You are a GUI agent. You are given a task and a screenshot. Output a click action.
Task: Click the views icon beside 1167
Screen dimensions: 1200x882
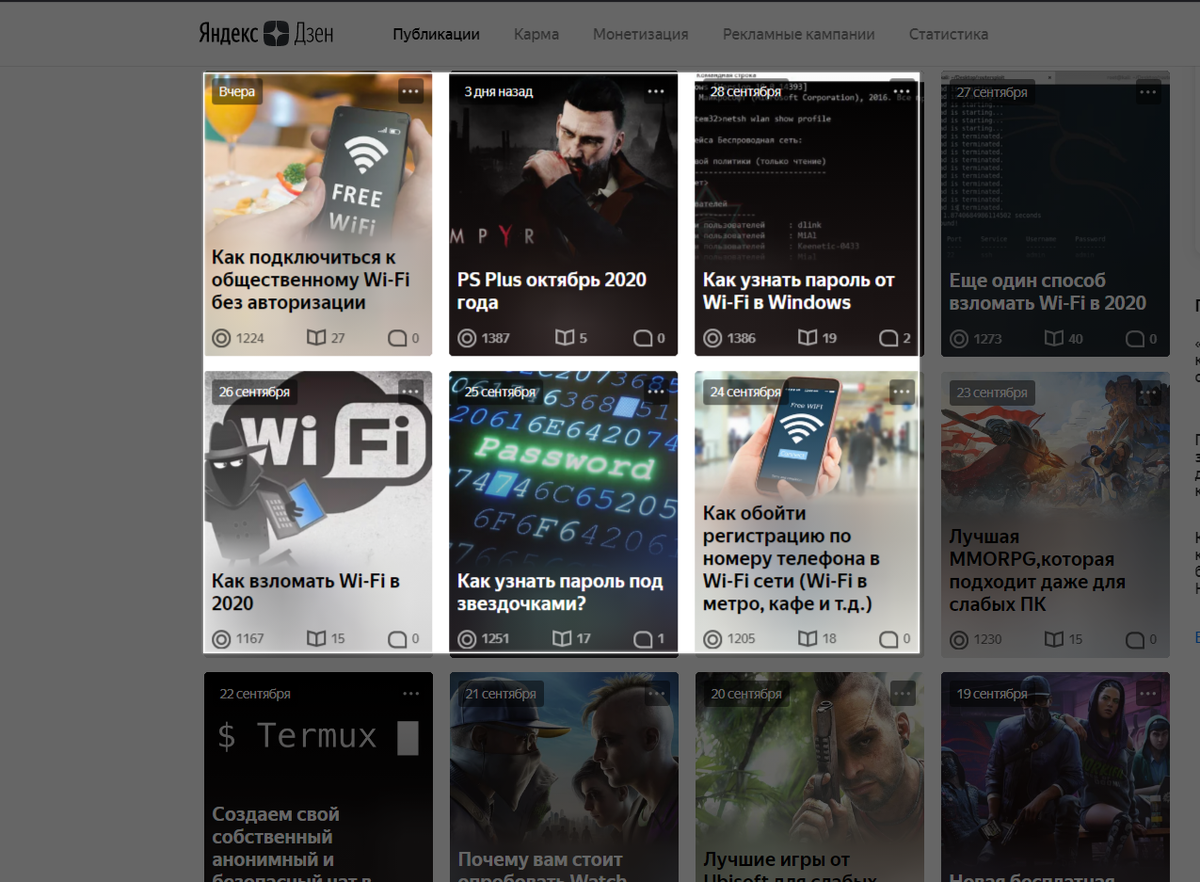click(x=221, y=638)
